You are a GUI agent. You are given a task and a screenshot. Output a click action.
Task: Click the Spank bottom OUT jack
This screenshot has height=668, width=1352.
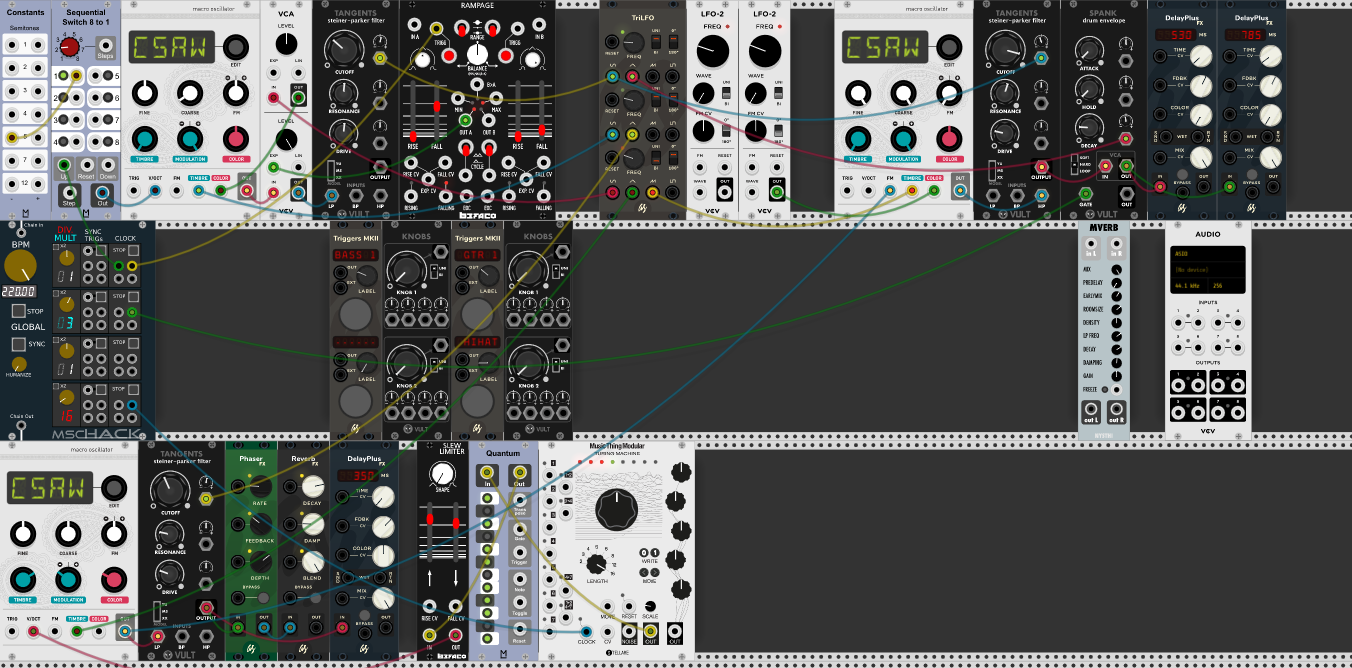pos(1127,194)
